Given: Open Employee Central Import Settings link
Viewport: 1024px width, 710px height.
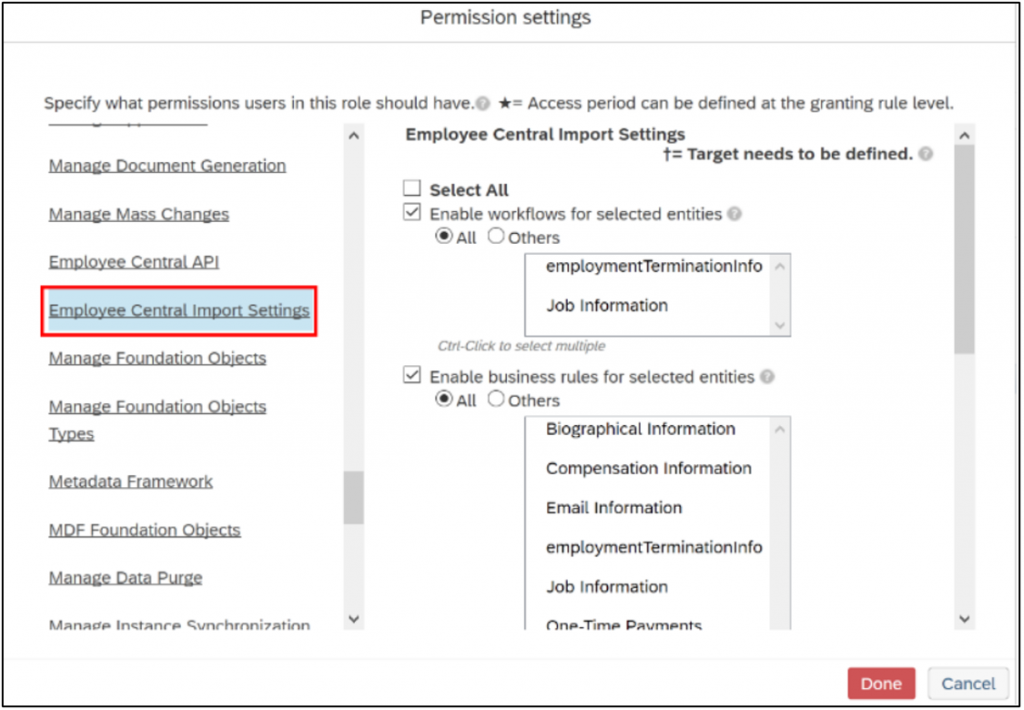Looking at the screenshot, I should pyautogui.click(x=179, y=310).
